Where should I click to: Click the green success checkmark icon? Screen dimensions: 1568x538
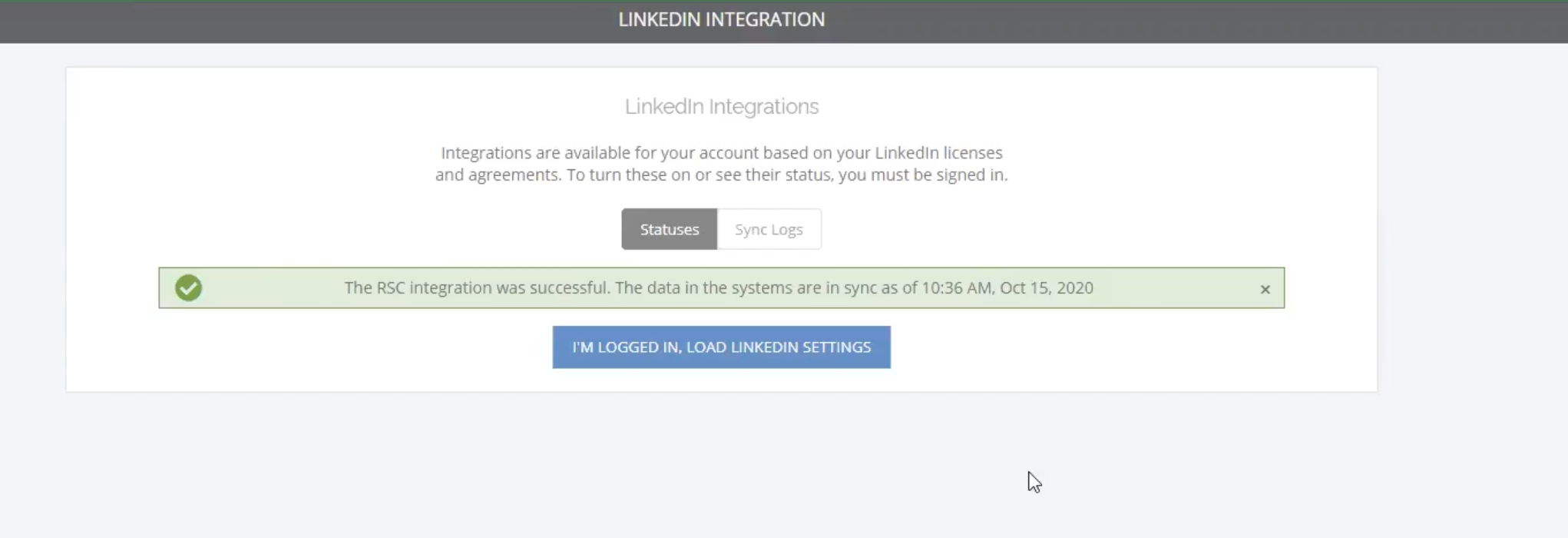coord(188,287)
